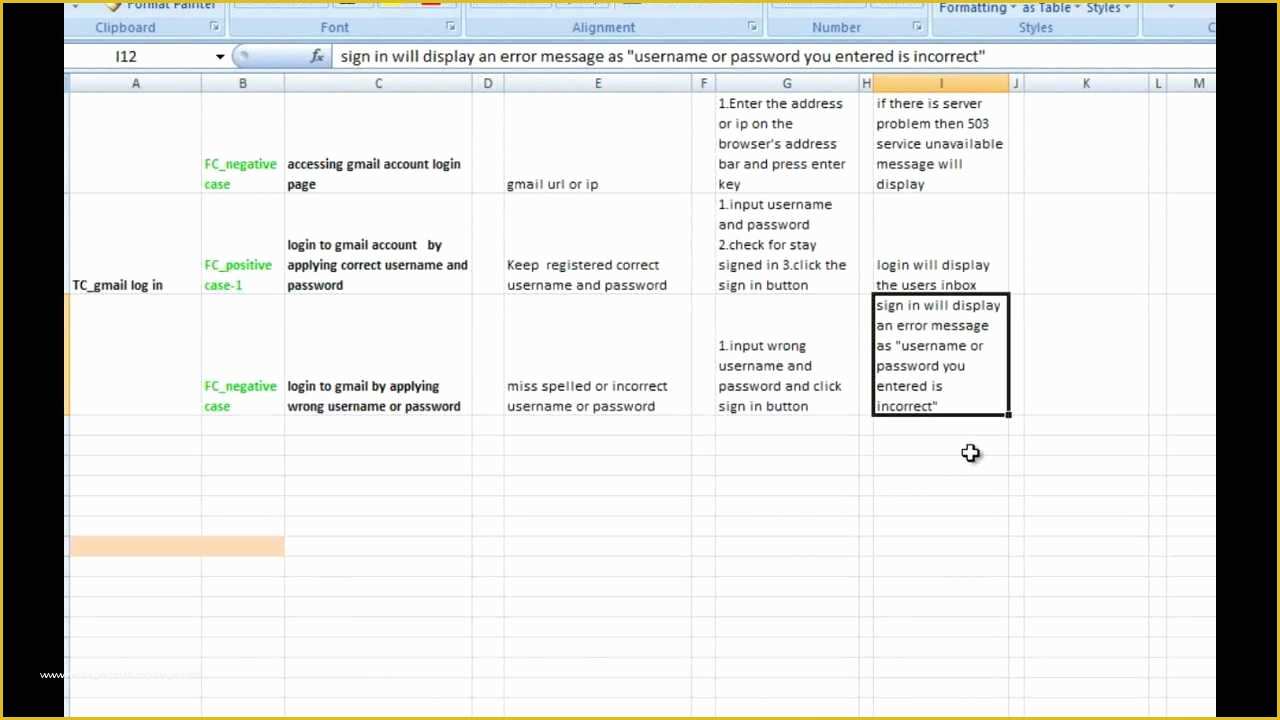1280x720 pixels.
Task: Click the Clipboard group label
Action: point(125,27)
